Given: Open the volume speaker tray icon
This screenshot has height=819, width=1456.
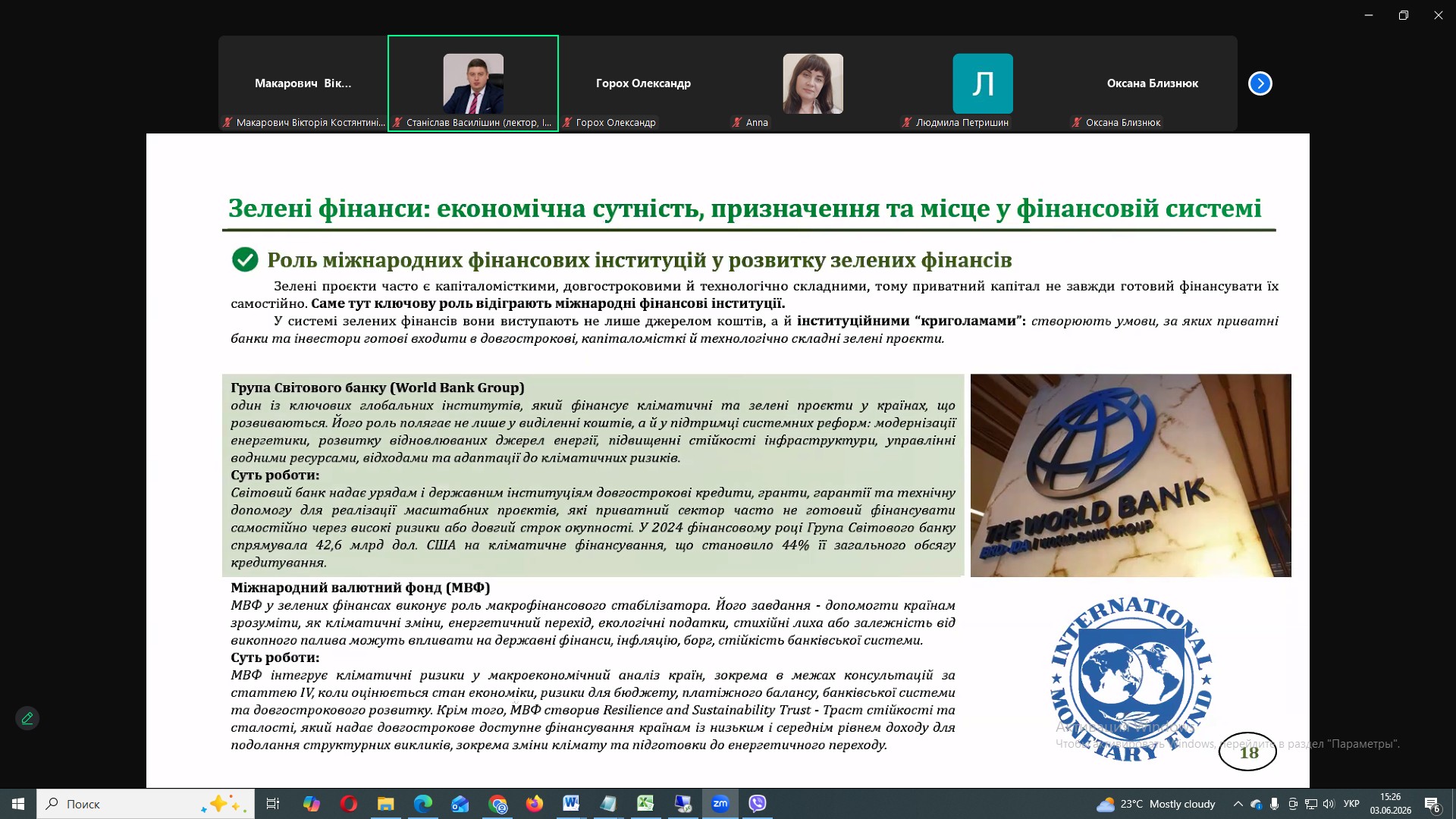Looking at the screenshot, I should [1329, 804].
